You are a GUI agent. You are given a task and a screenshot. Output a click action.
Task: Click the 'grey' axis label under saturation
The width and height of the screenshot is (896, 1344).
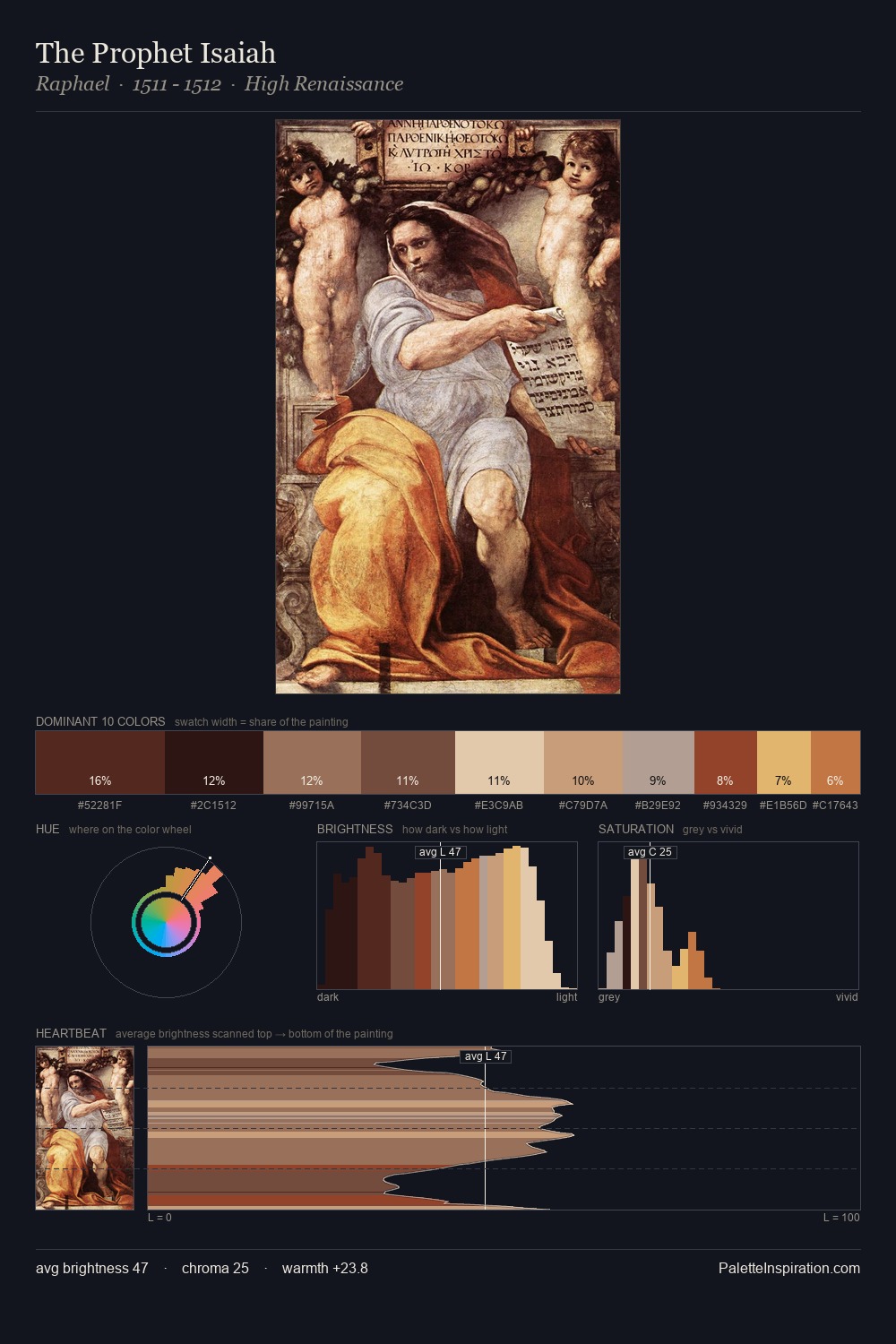609,997
